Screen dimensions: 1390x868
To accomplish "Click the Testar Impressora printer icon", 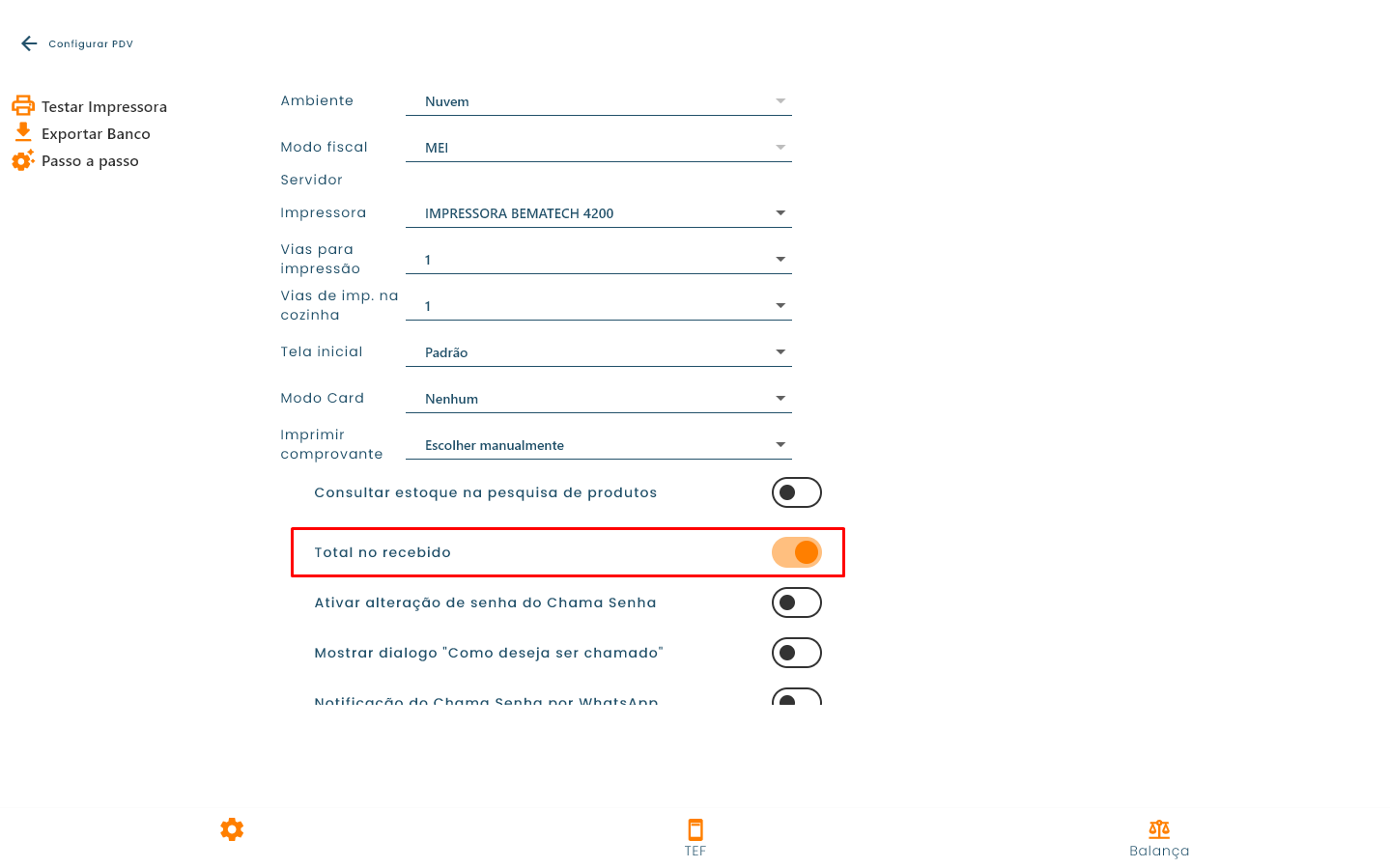I will [23, 106].
